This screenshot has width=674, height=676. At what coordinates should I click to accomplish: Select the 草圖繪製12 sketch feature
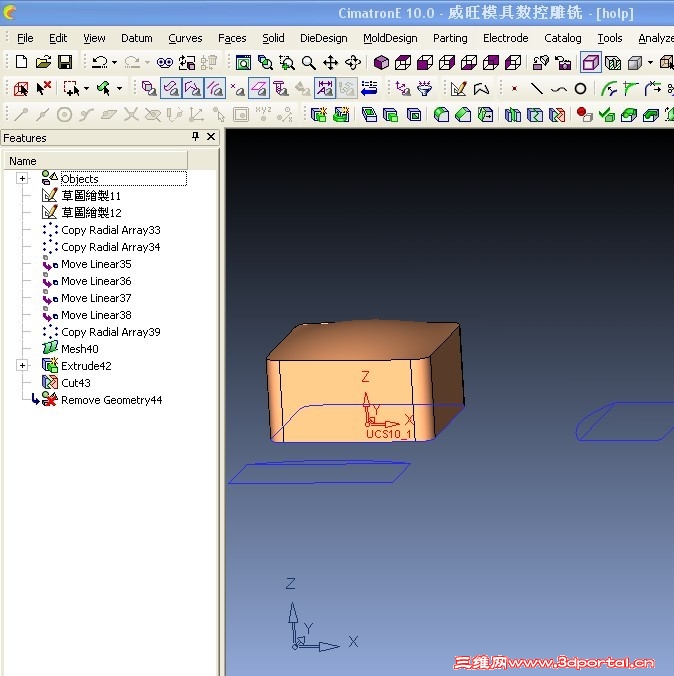click(x=91, y=213)
